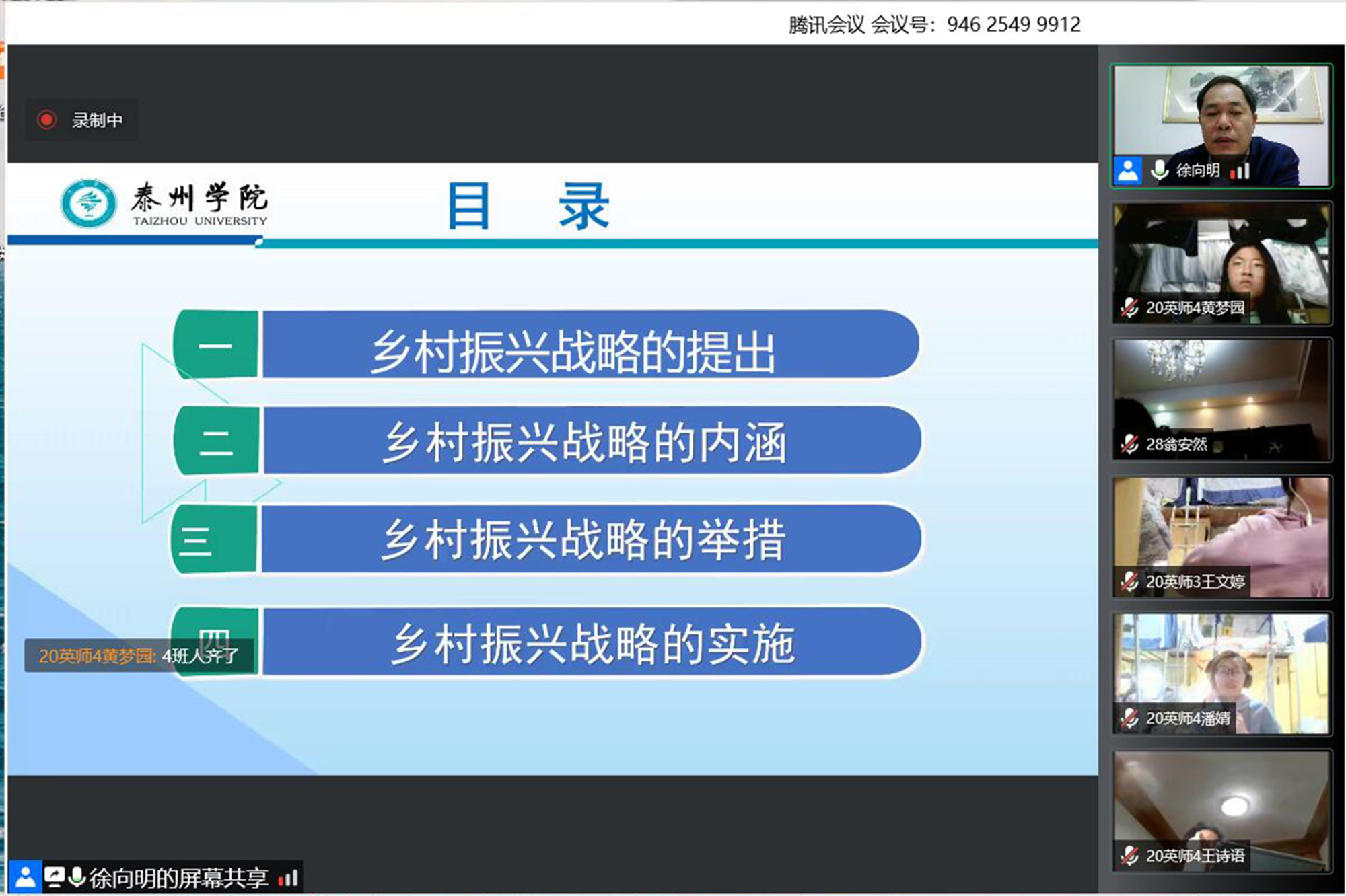Click the red recording indicator icon

(x=46, y=120)
